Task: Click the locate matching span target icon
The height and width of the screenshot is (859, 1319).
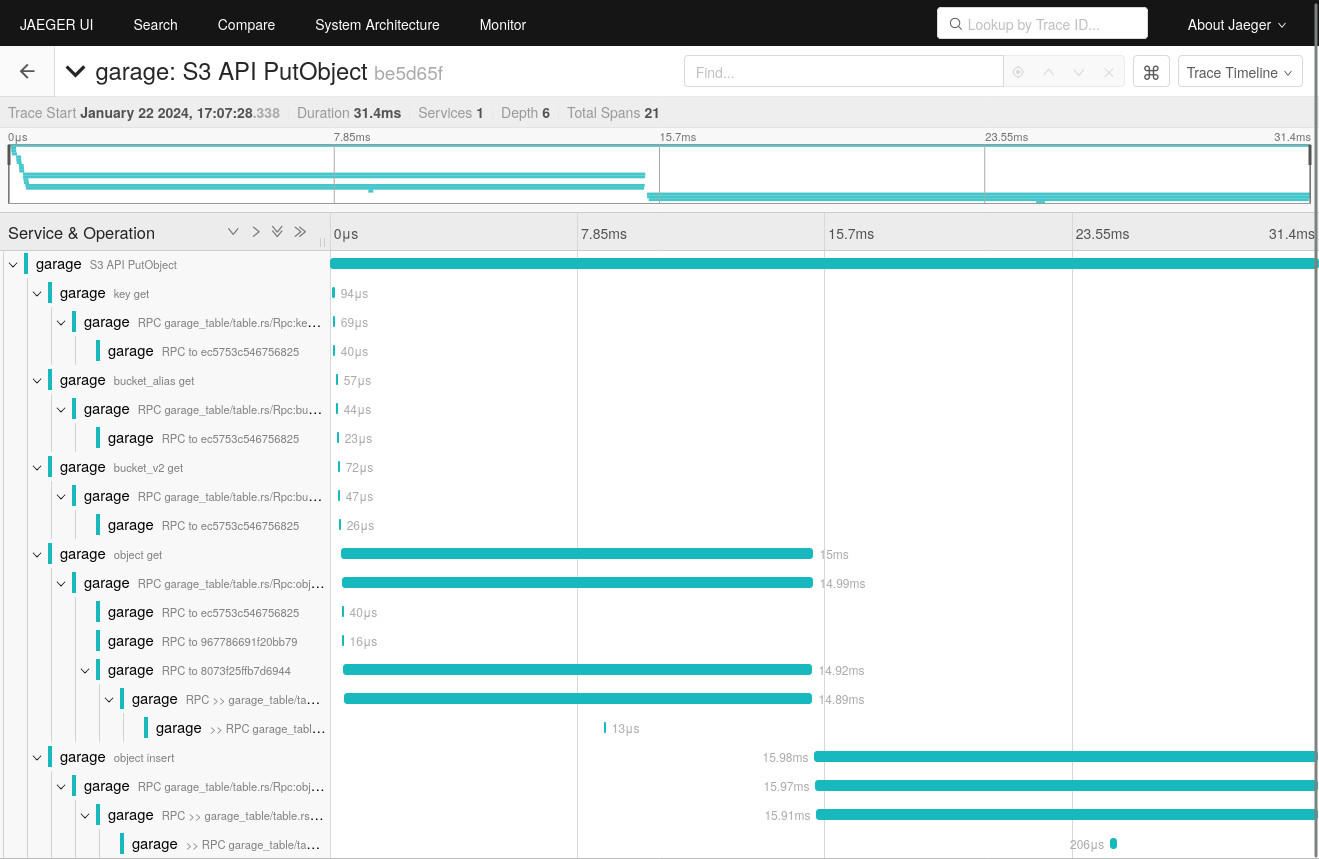Action: 1018,72
